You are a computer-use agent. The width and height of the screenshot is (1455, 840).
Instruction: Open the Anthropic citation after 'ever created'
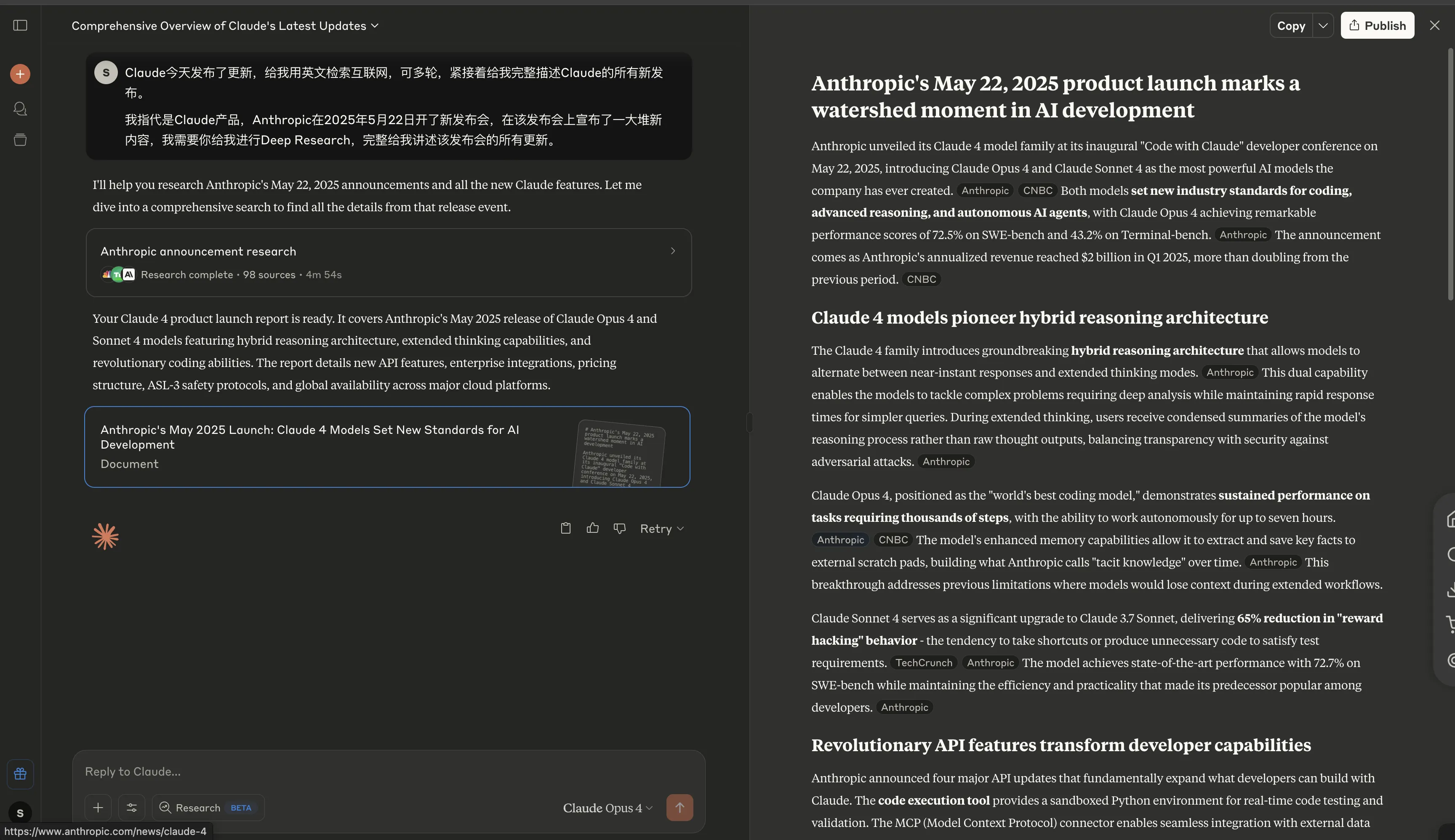(985, 190)
